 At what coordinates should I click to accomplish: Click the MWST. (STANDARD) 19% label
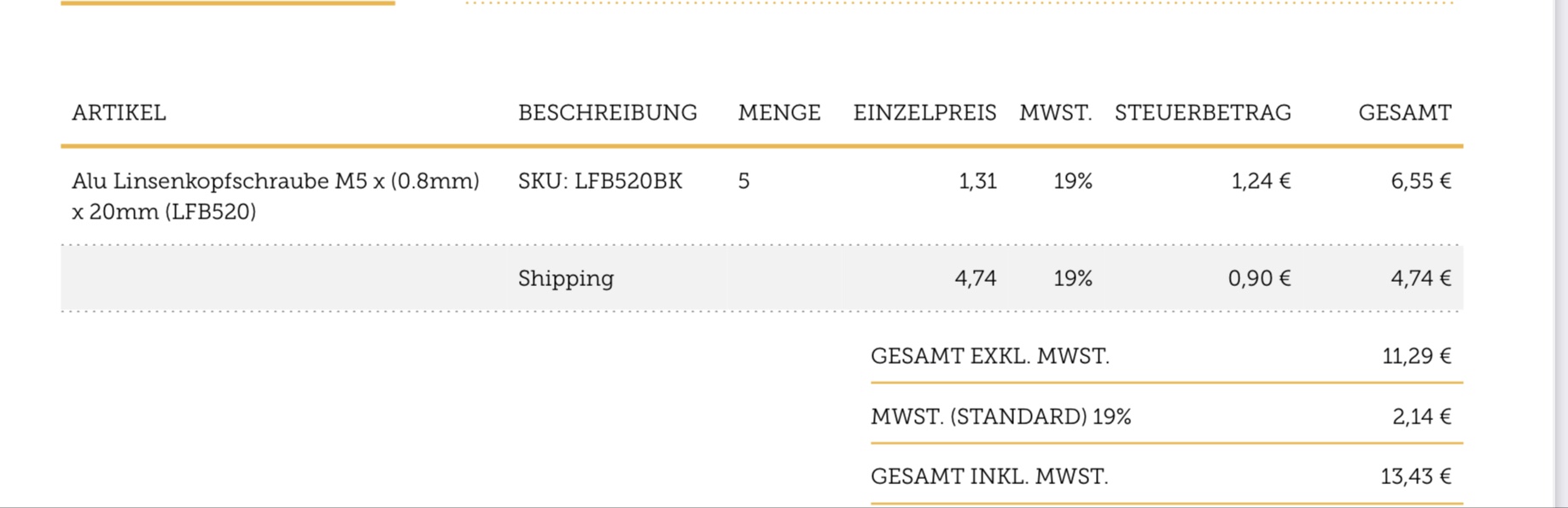click(x=1000, y=417)
